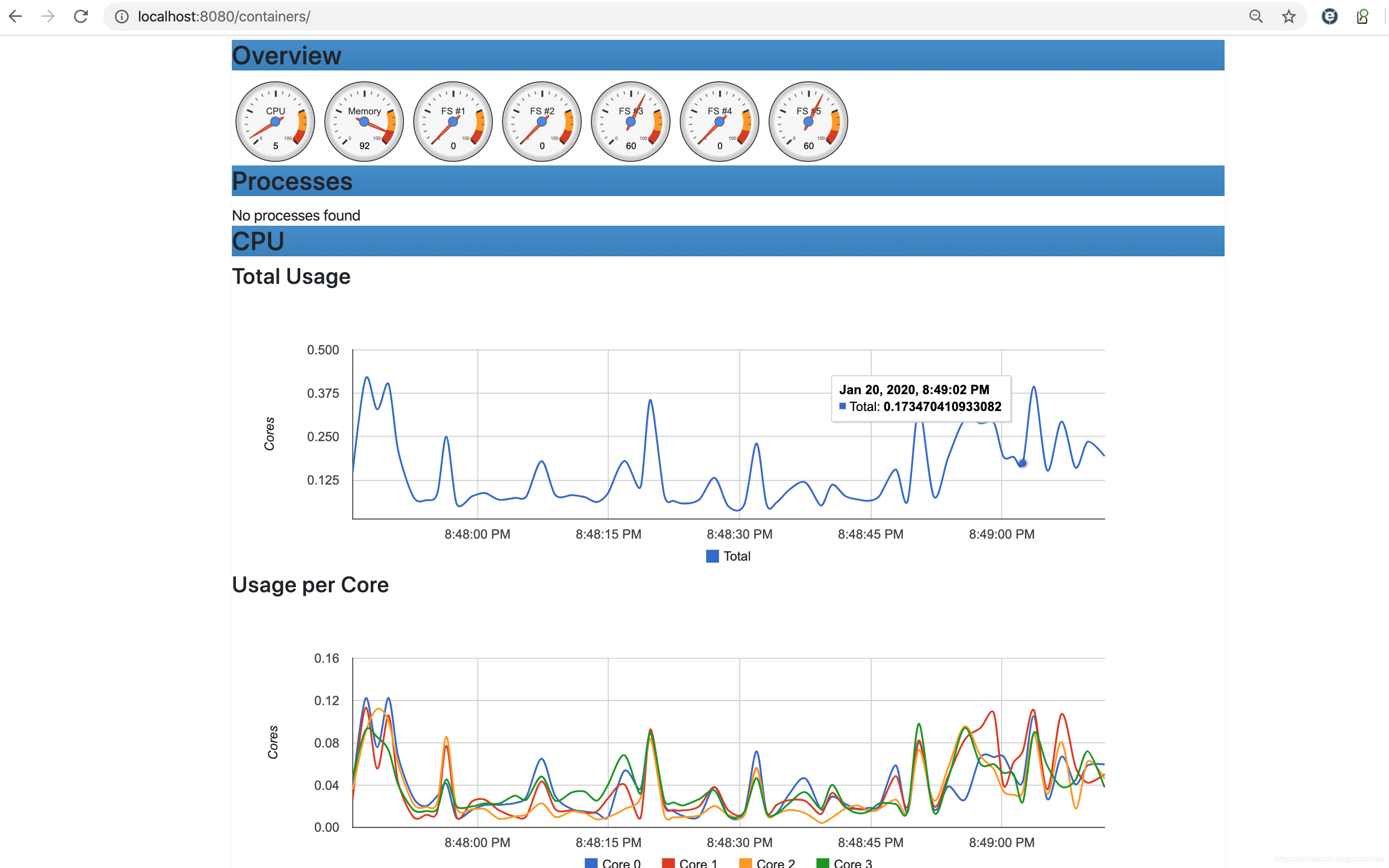
Task: Click the CPU section header
Action: (x=728, y=241)
